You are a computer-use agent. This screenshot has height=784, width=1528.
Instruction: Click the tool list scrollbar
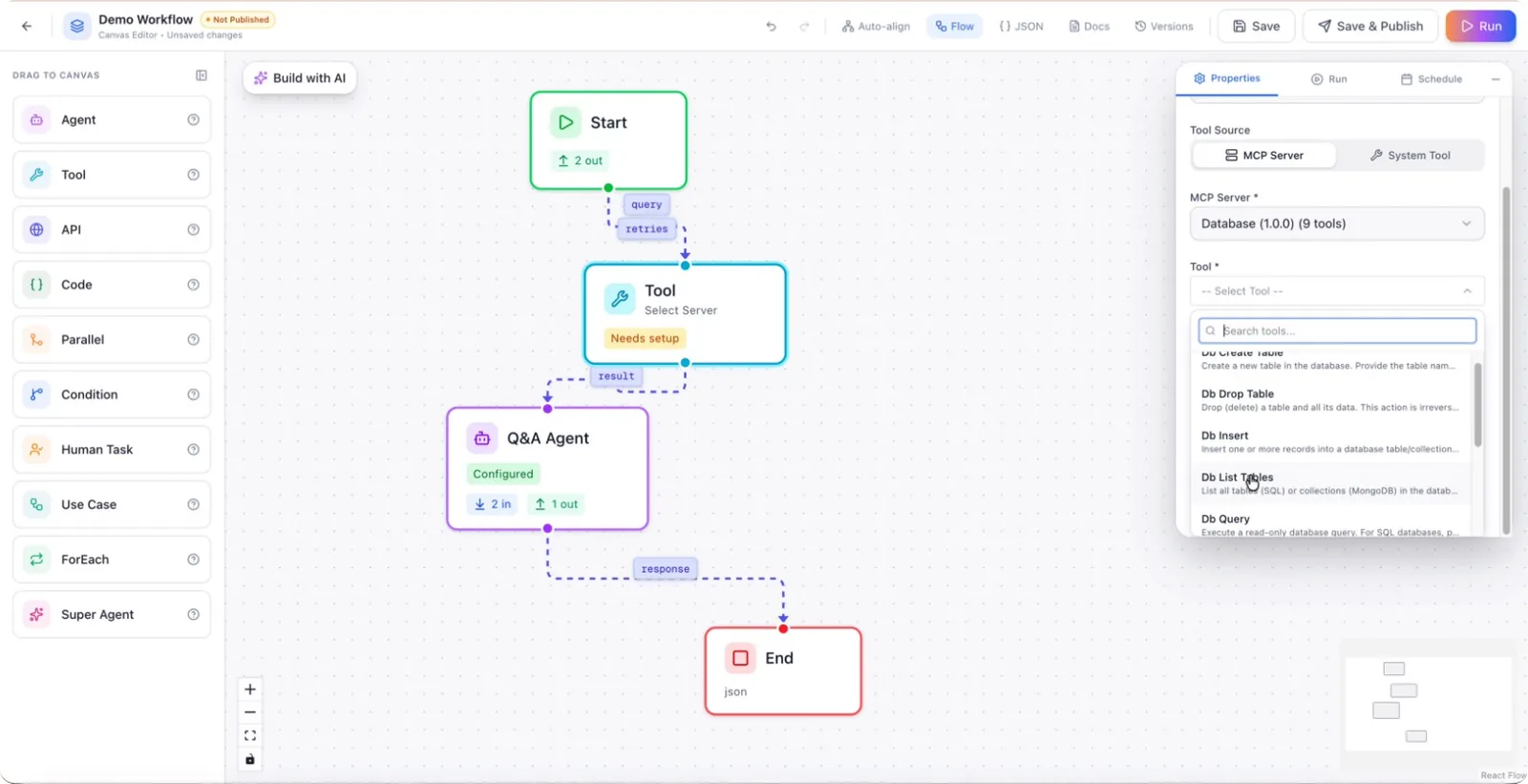[1477, 405]
